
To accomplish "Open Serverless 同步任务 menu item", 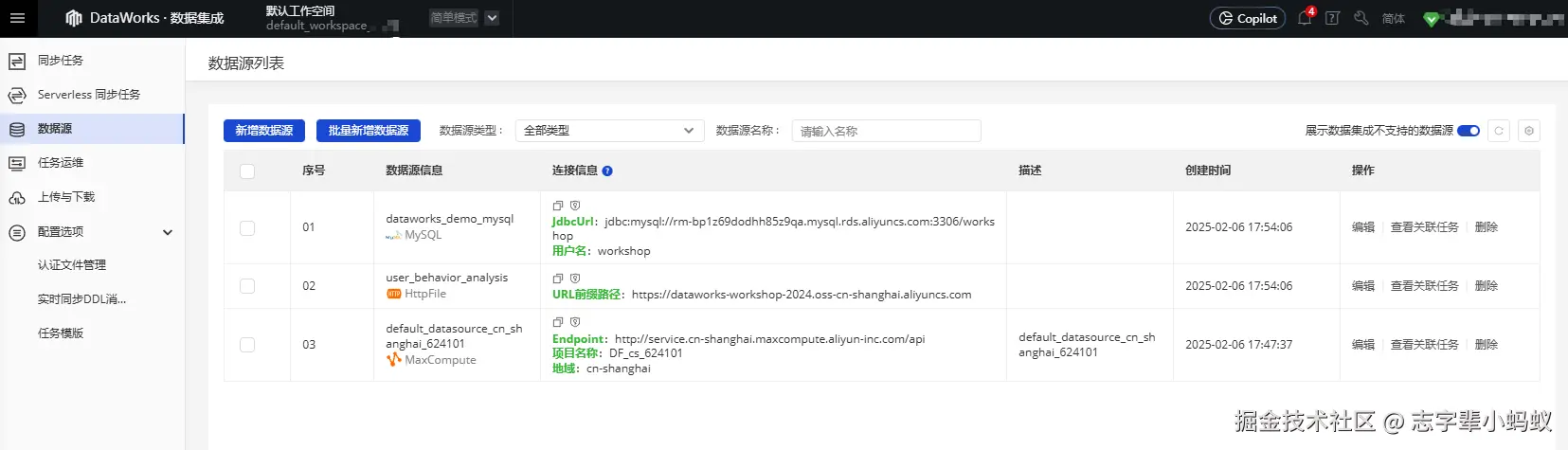I will pos(89,95).
